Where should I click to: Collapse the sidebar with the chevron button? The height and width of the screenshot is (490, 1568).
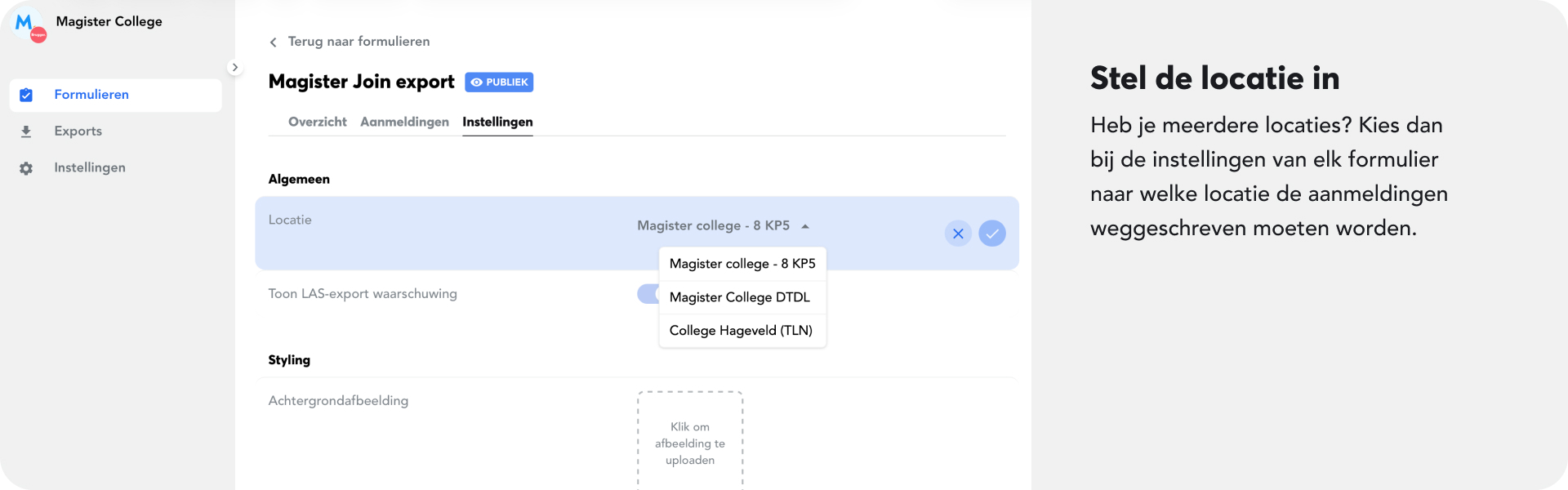pyautogui.click(x=234, y=68)
